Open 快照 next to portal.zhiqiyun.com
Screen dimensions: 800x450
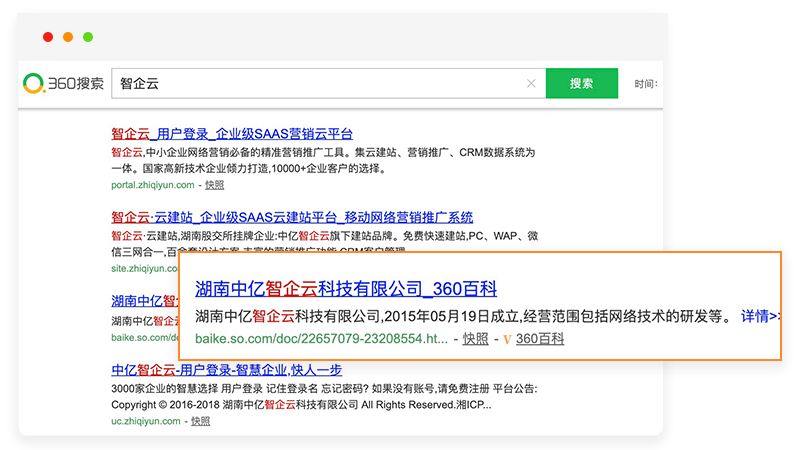(x=214, y=185)
